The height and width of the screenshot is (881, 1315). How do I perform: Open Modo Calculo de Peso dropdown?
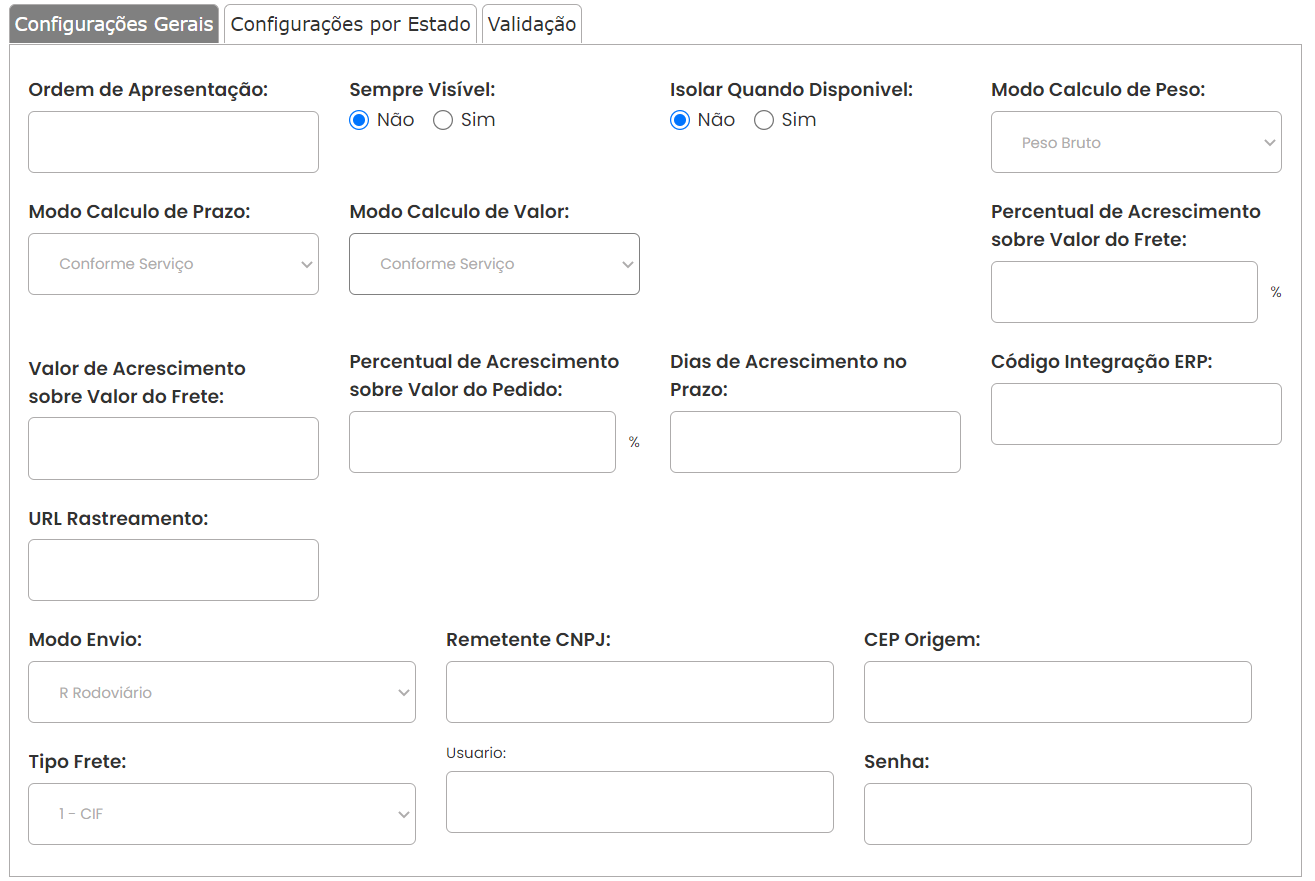(x=1136, y=142)
